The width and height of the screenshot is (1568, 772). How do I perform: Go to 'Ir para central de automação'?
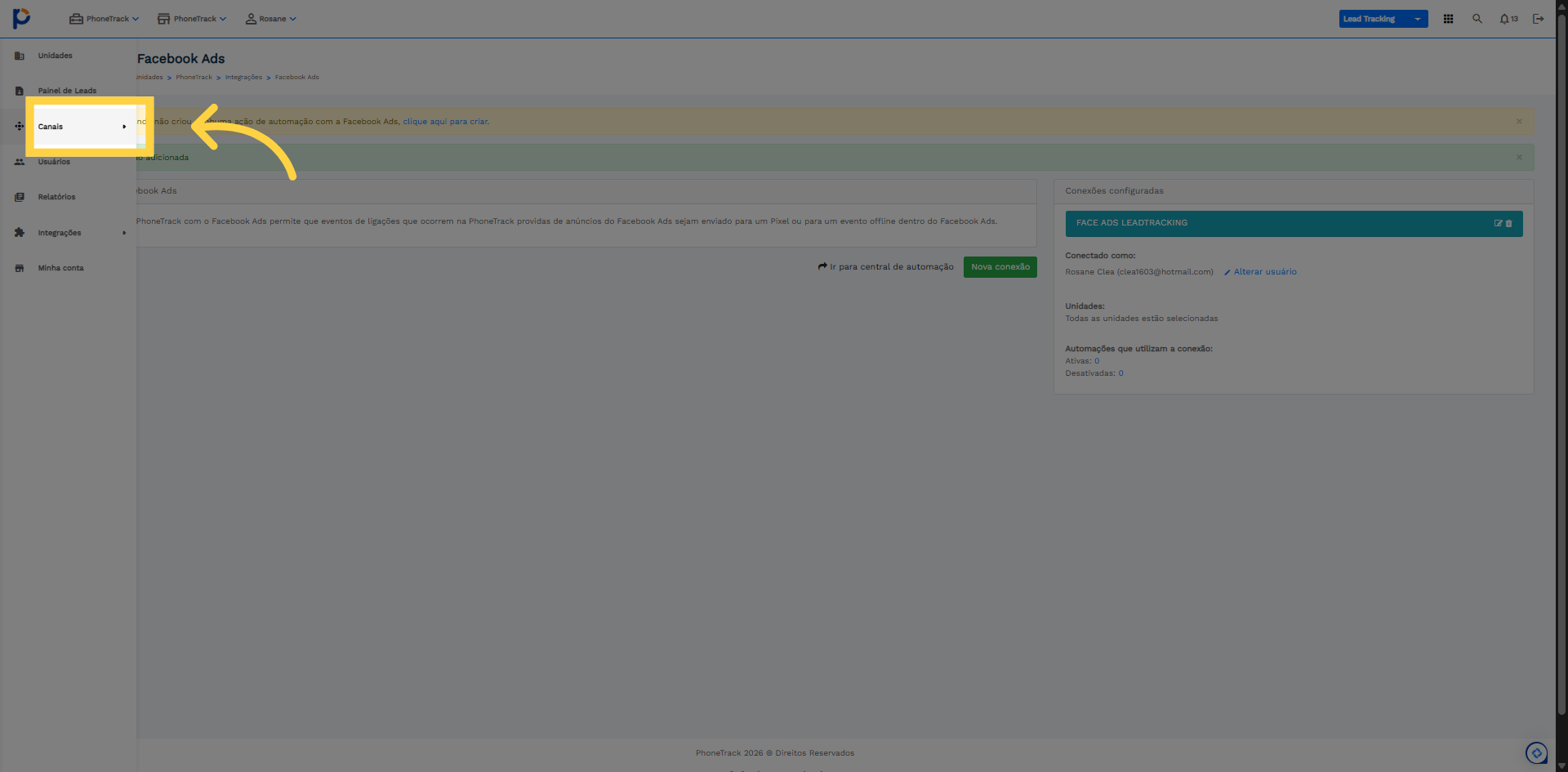(x=886, y=267)
